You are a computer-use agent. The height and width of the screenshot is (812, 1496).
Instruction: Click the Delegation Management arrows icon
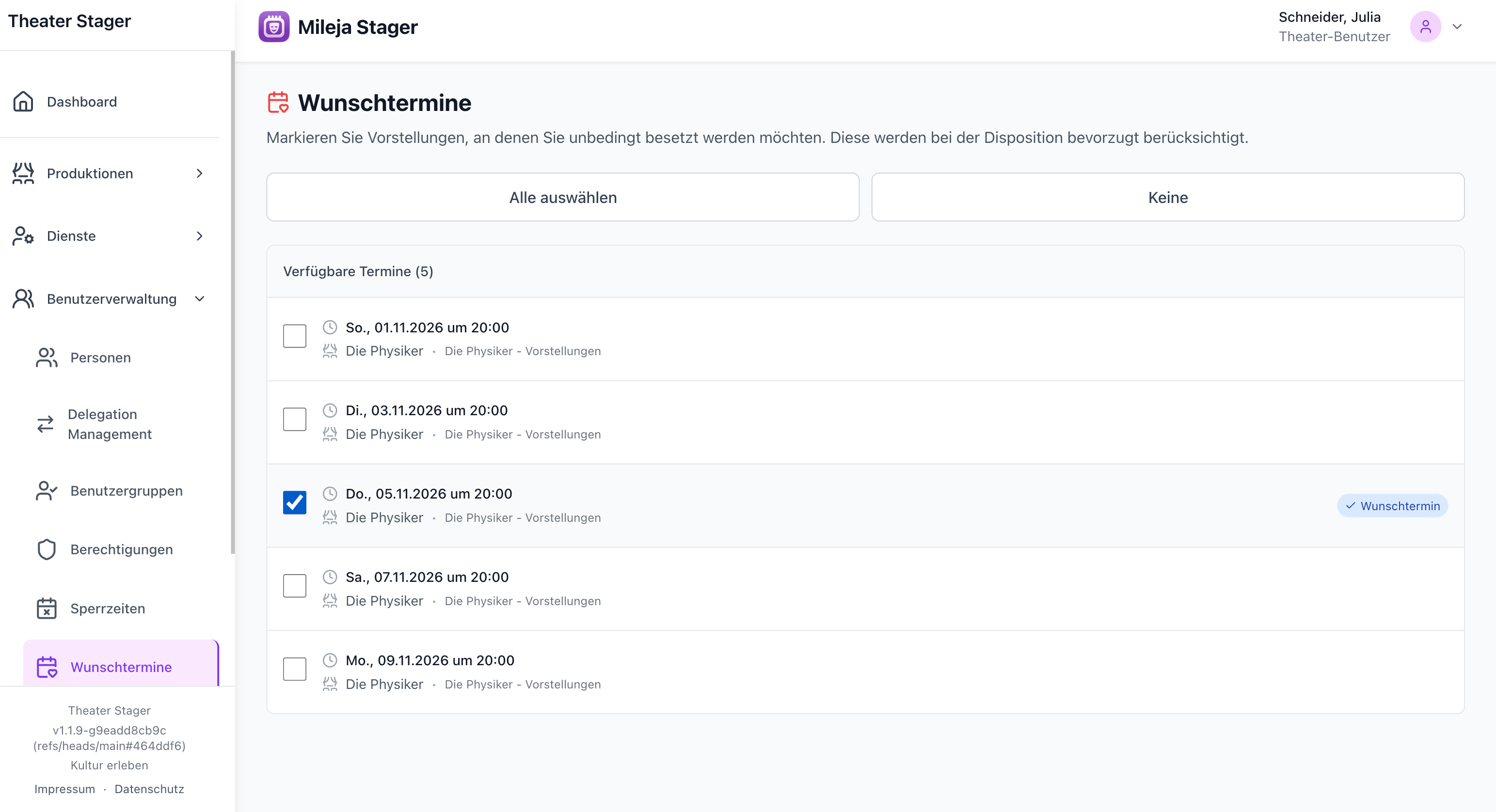[45, 424]
